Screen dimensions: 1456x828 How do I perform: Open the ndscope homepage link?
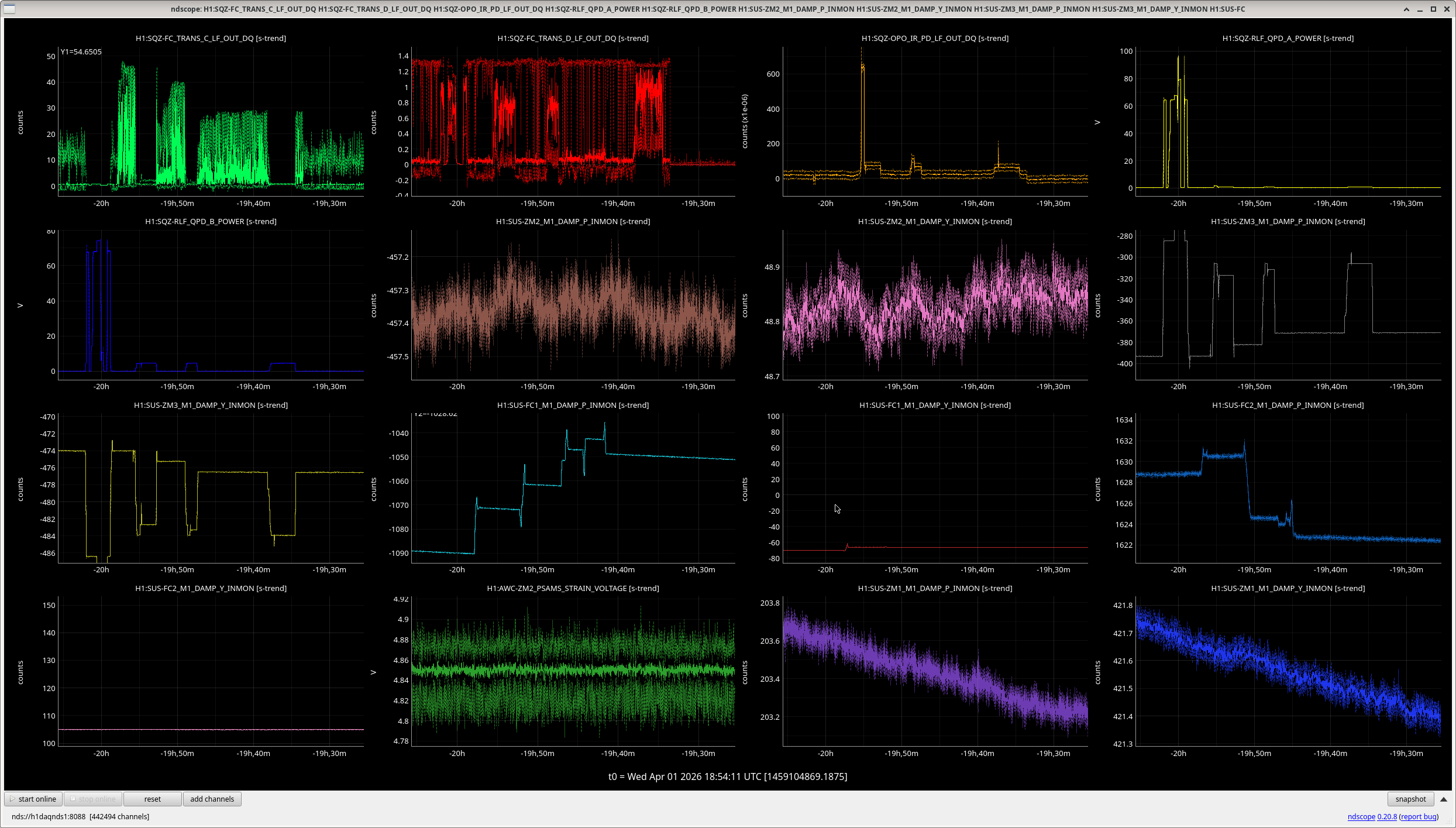click(x=1361, y=816)
